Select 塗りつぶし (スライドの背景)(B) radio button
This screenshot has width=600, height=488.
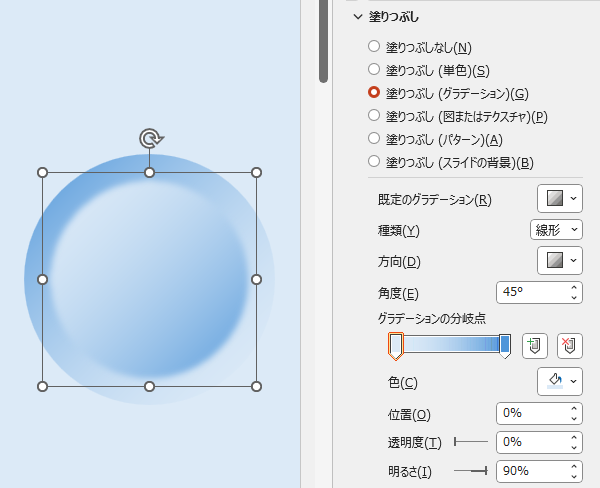click(374, 161)
